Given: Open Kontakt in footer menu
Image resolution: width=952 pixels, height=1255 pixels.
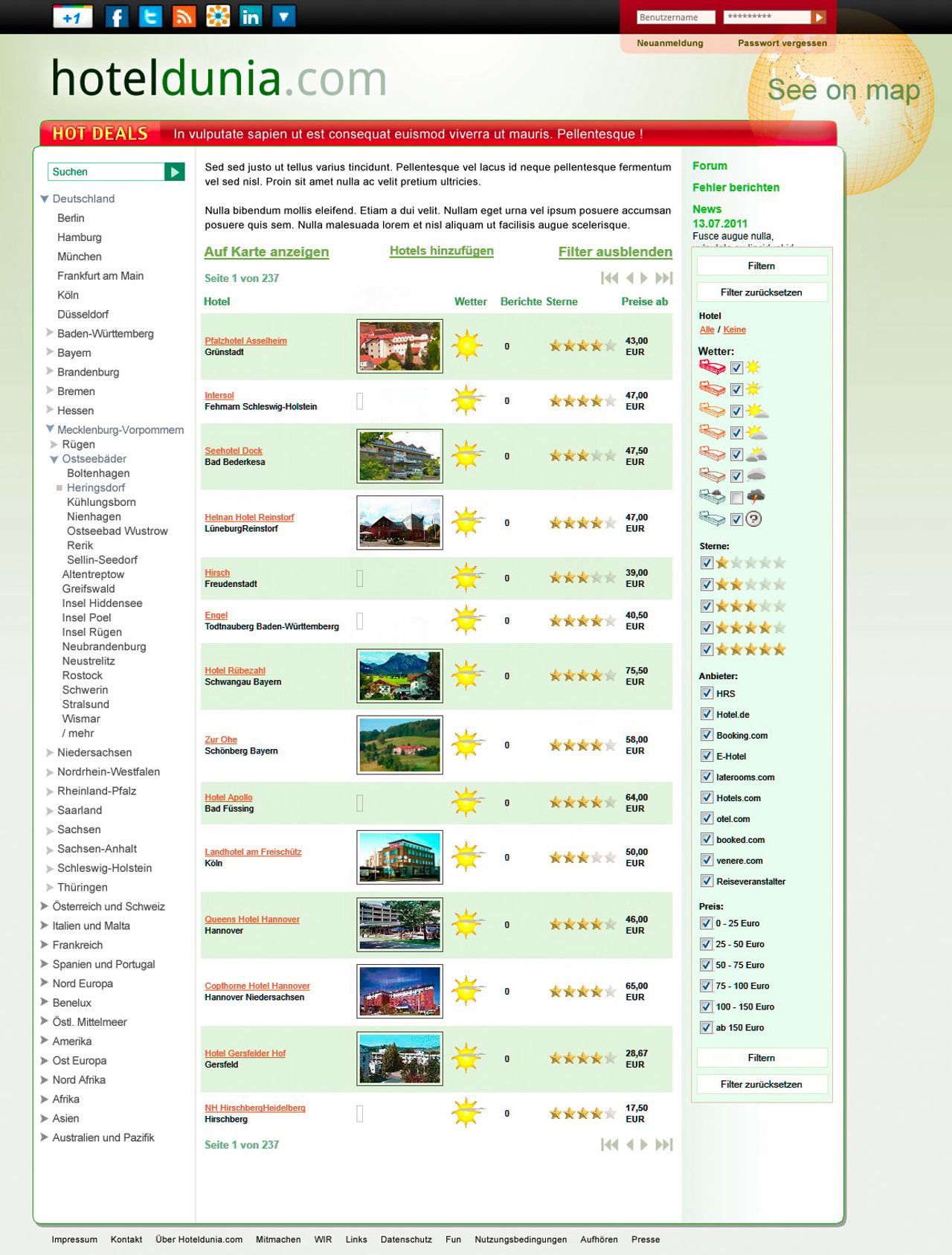Looking at the screenshot, I should [x=126, y=1239].
